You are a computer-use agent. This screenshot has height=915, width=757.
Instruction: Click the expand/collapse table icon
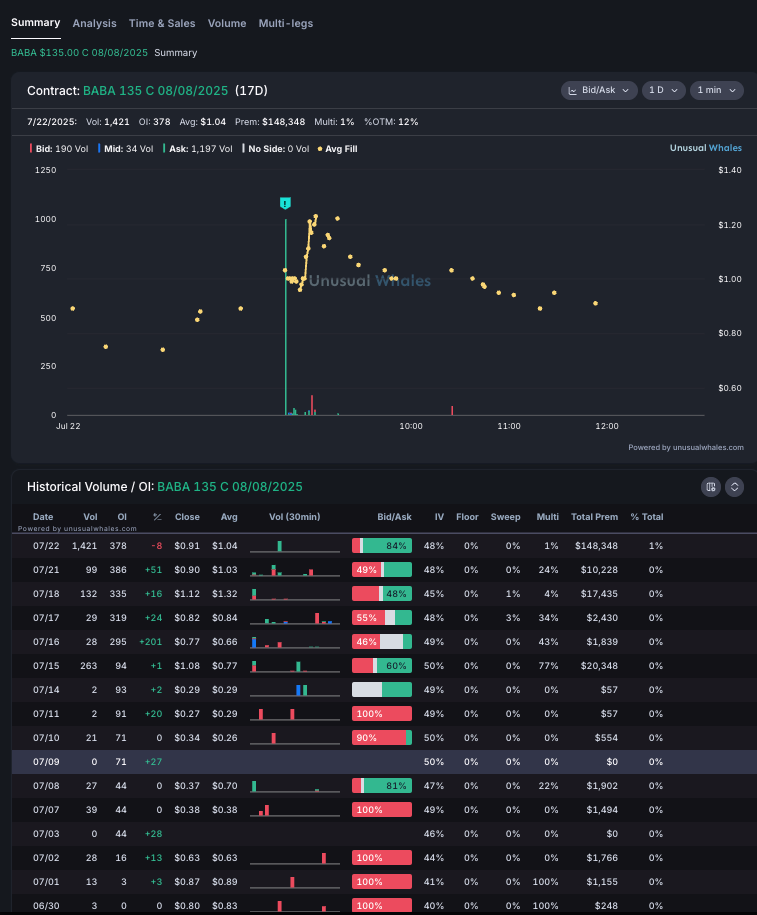coord(734,487)
